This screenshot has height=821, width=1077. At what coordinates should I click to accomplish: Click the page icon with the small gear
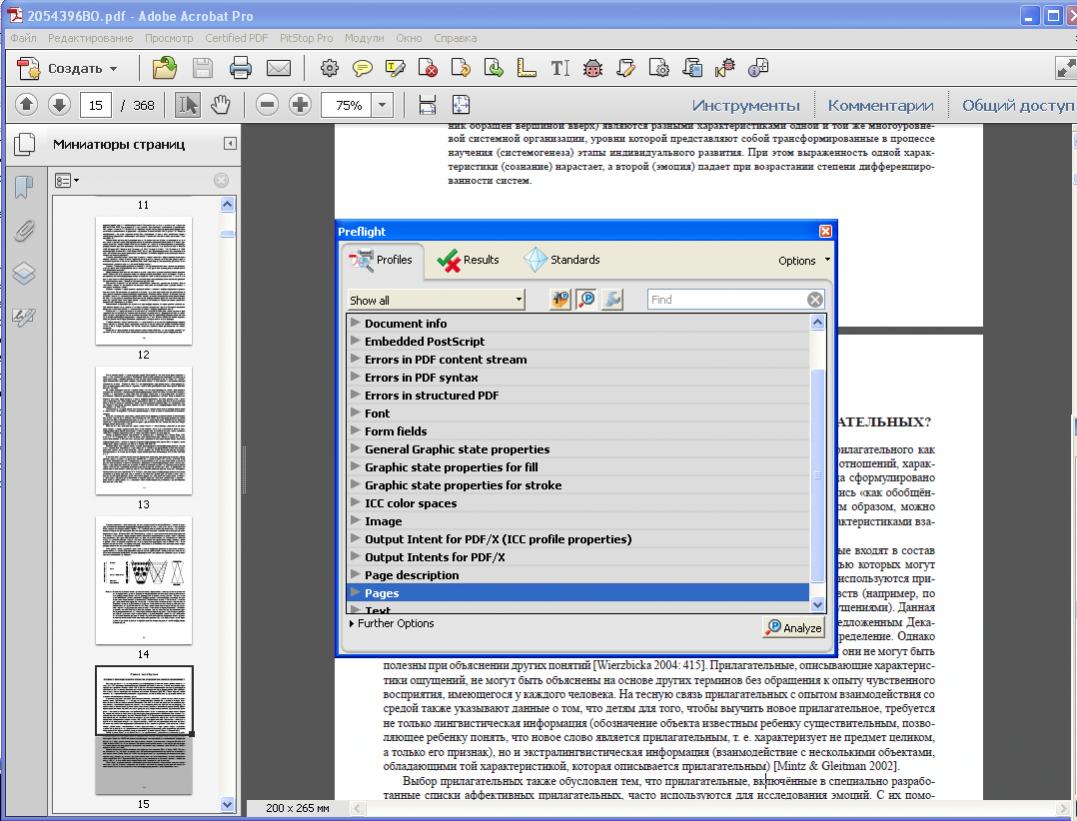659,68
